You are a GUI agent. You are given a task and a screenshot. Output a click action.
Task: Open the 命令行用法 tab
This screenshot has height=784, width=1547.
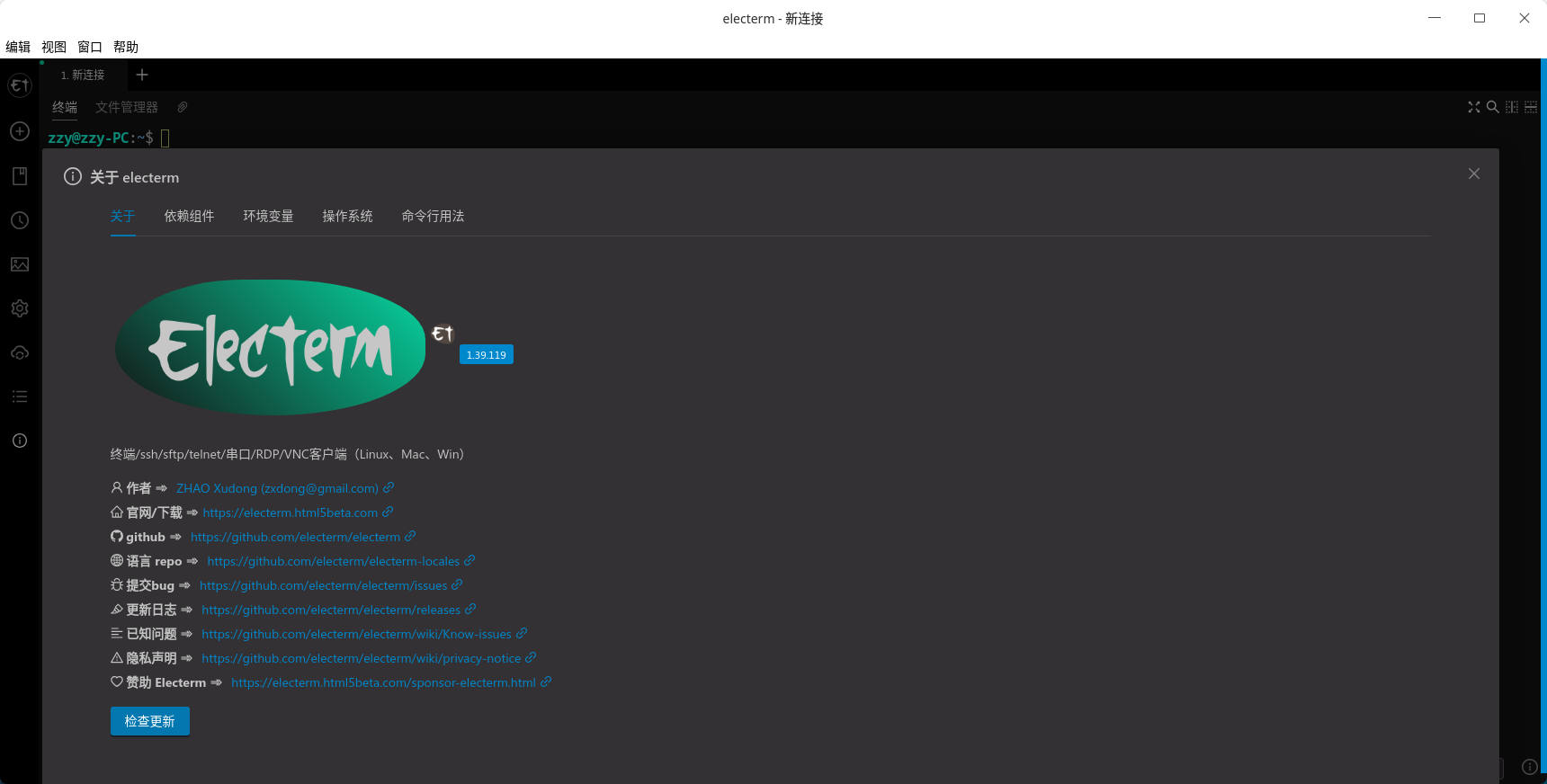click(433, 216)
